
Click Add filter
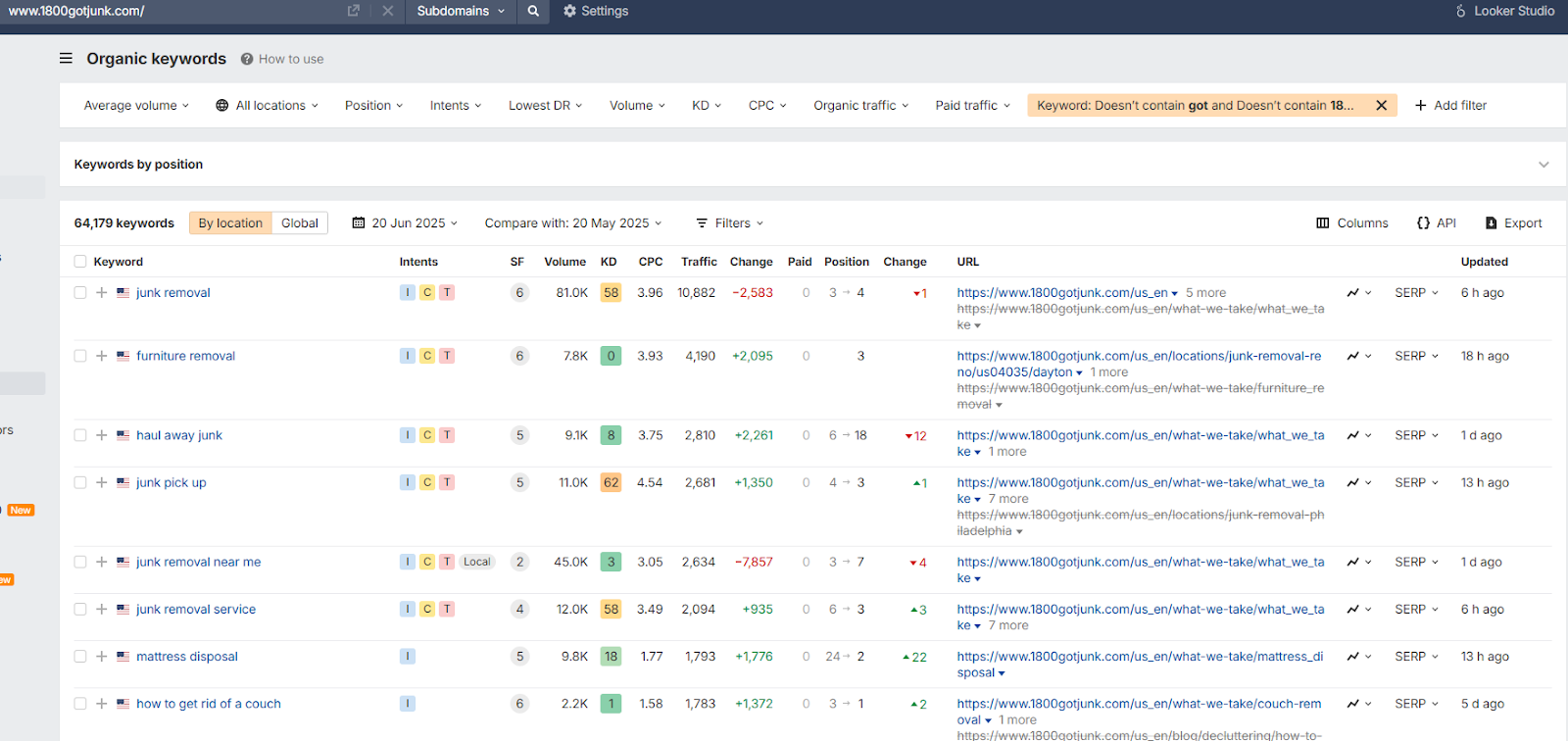1450,106
